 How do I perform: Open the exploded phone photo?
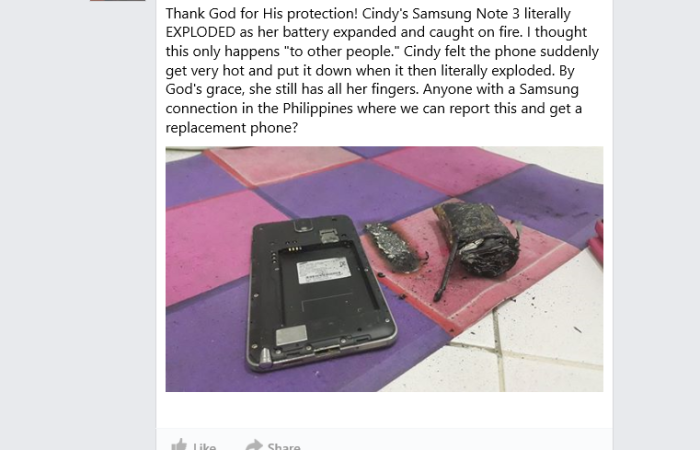384,269
